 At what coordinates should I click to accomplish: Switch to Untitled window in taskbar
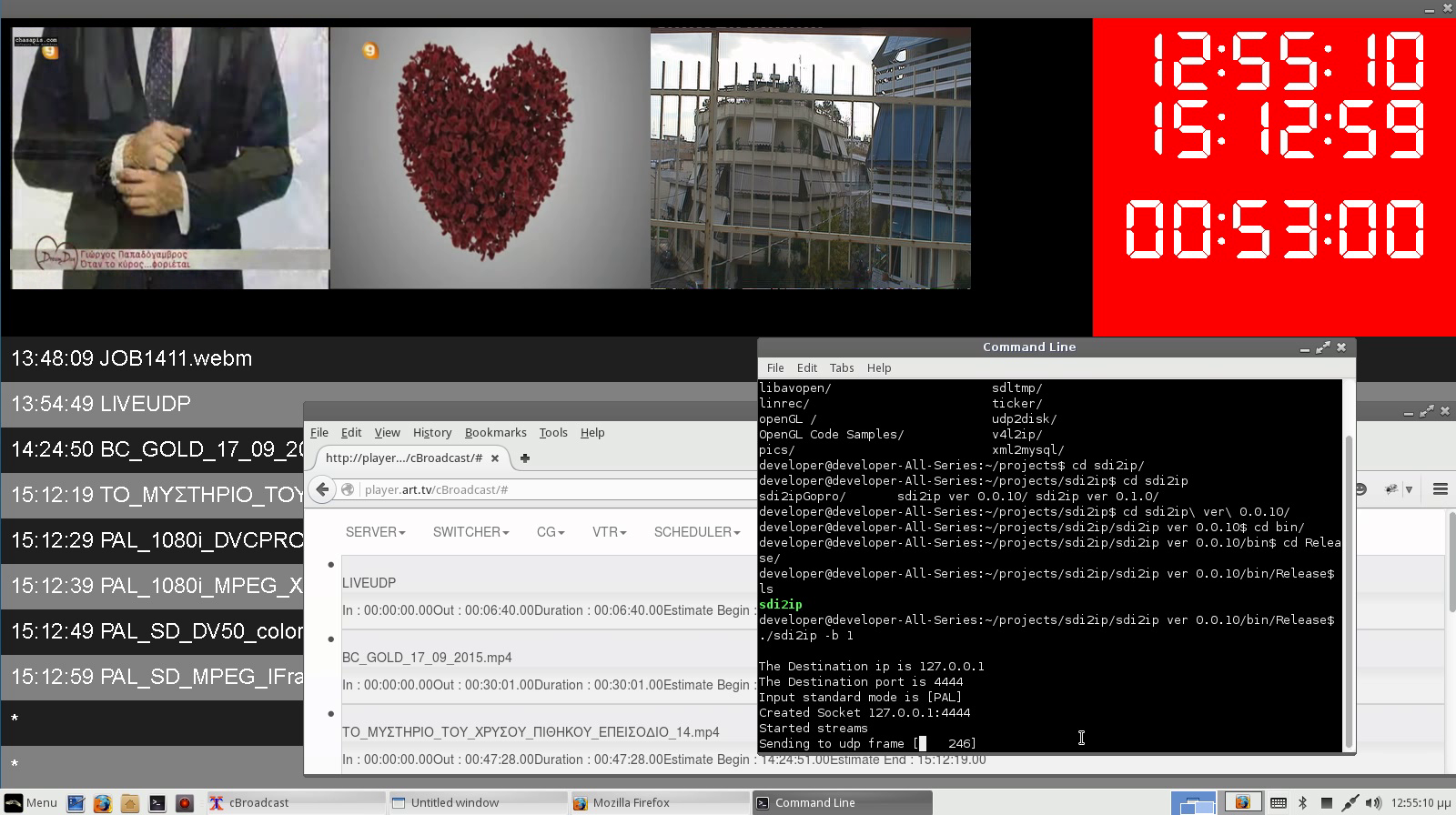[477, 802]
